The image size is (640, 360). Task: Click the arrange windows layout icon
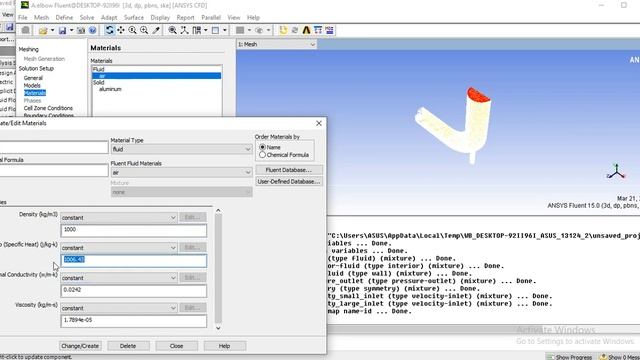[x=197, y=30]
